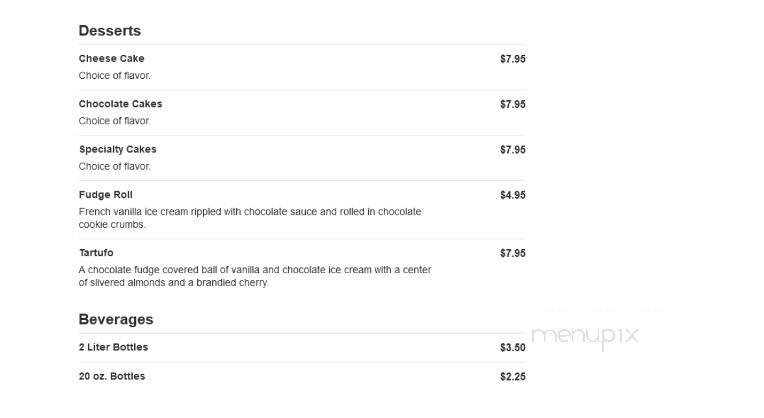Click the Specialty Cakes price
This screenshot has width=764, height=418.
pos(512,150)
